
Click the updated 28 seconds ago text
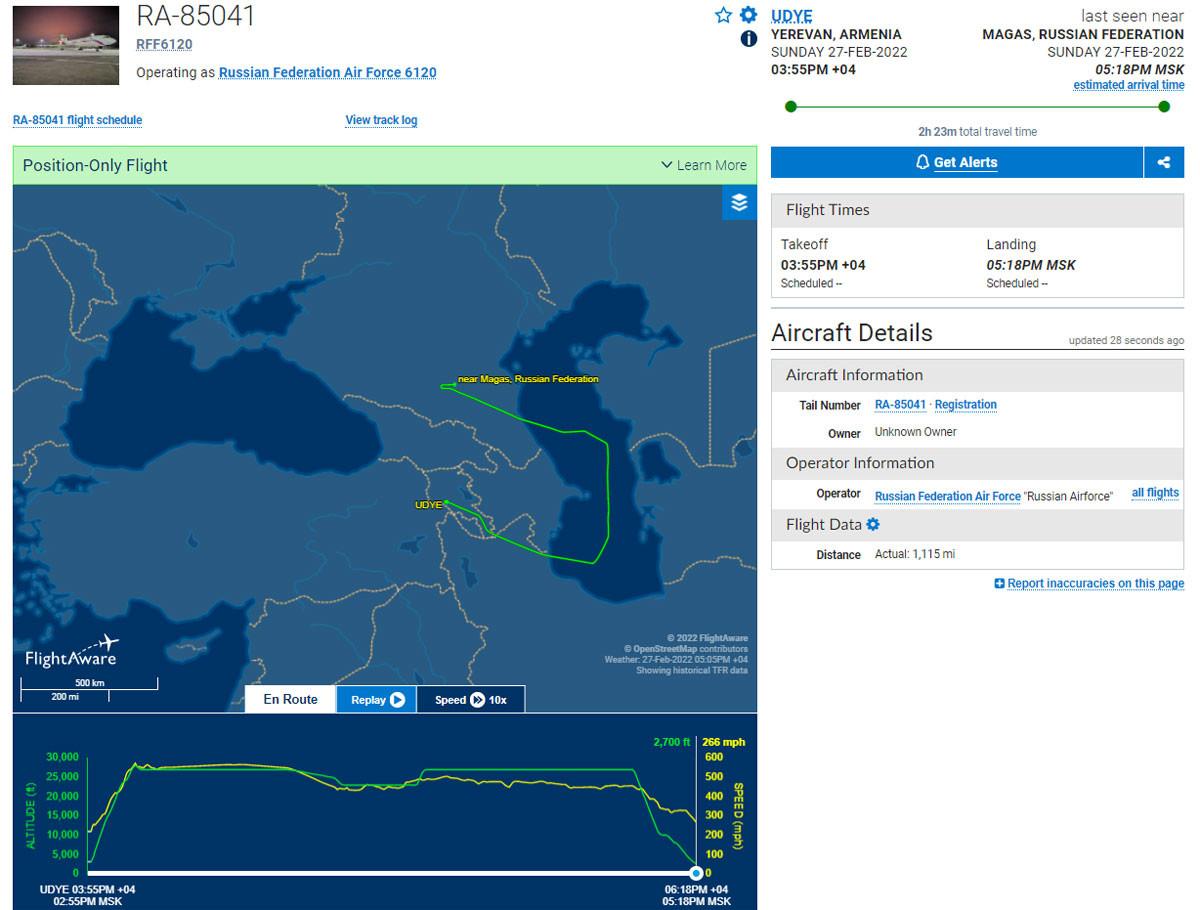1126,340
